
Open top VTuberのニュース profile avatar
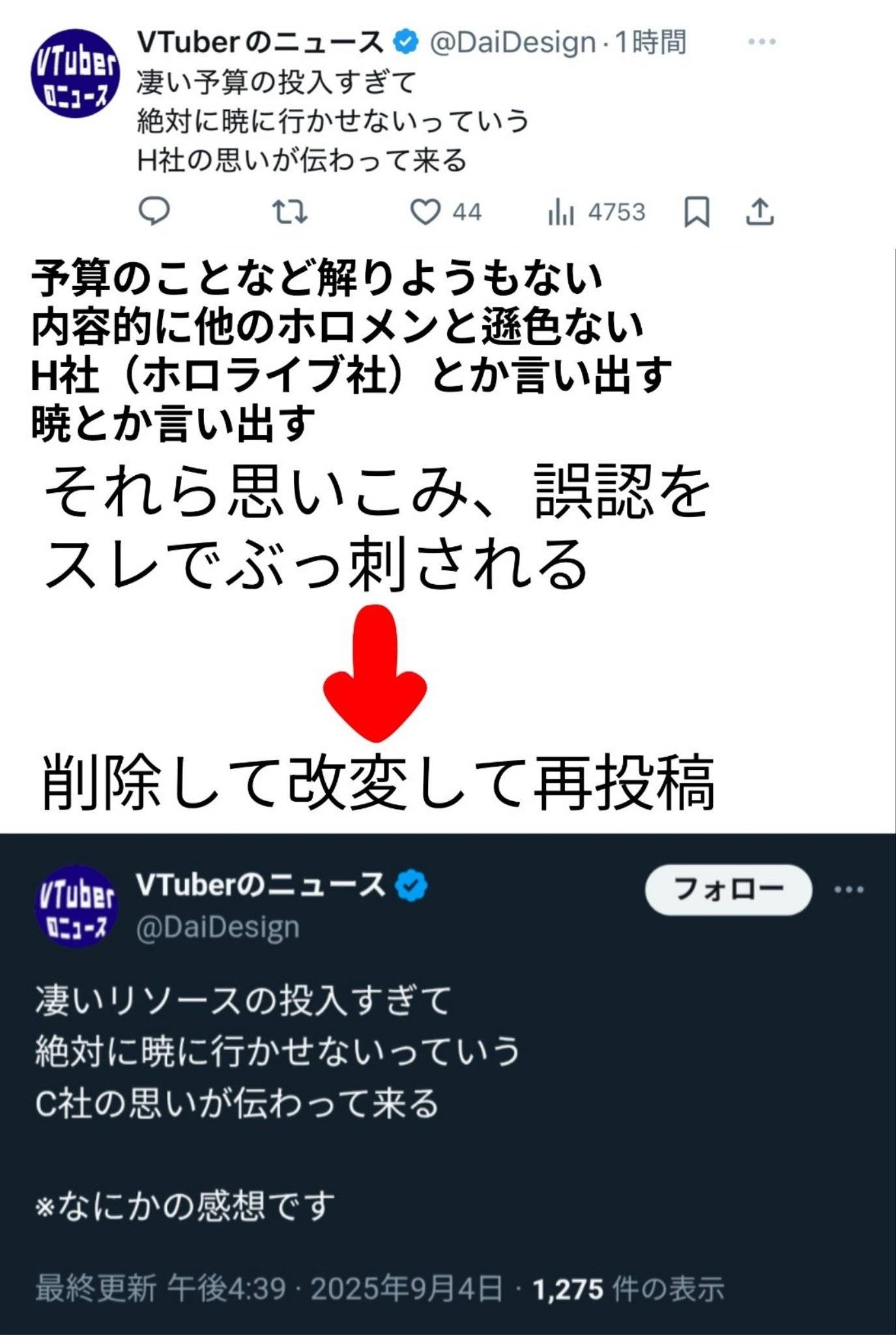coord(76,74)
